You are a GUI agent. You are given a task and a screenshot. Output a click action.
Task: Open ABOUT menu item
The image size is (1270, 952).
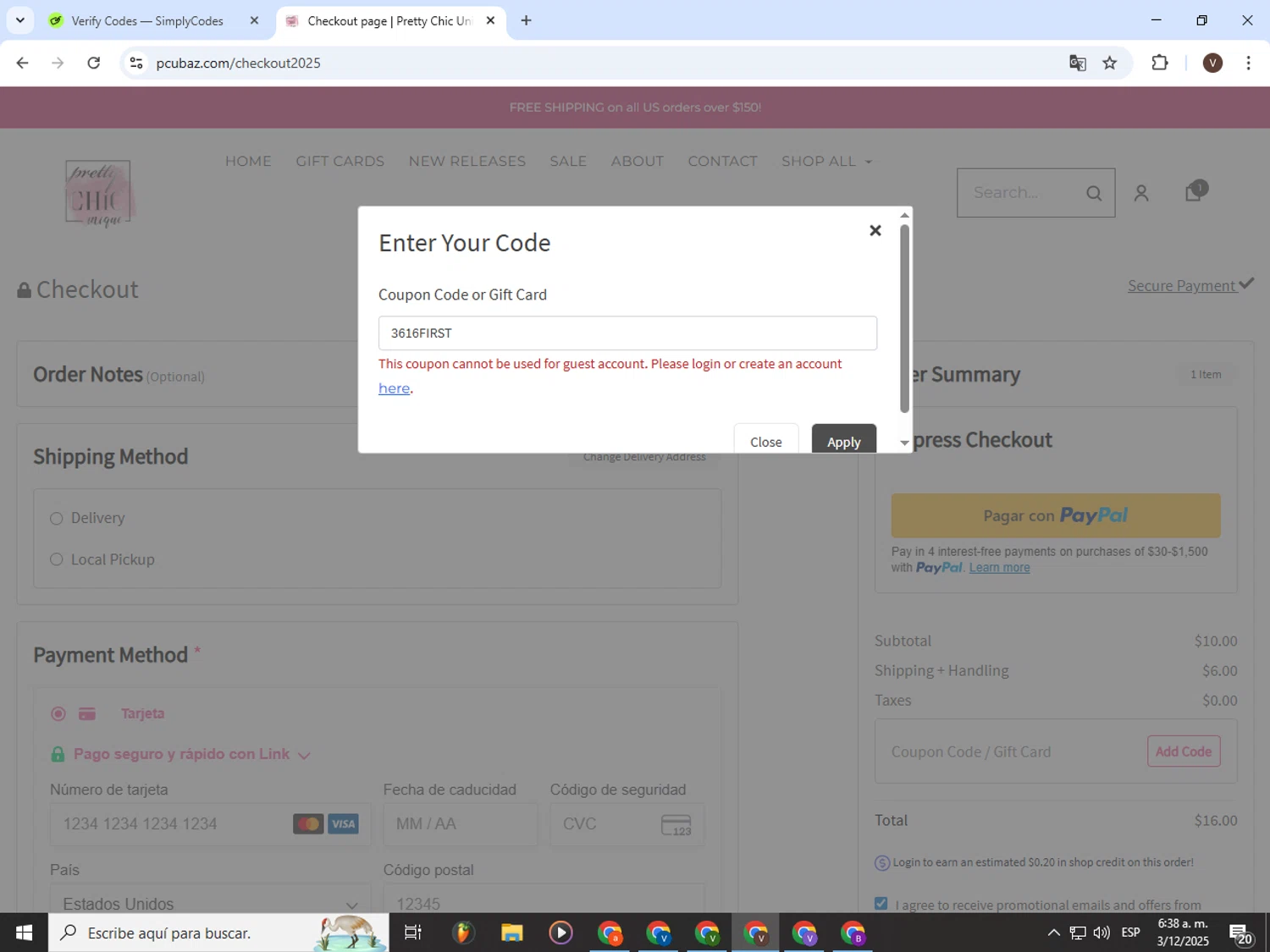click(638, 161)
